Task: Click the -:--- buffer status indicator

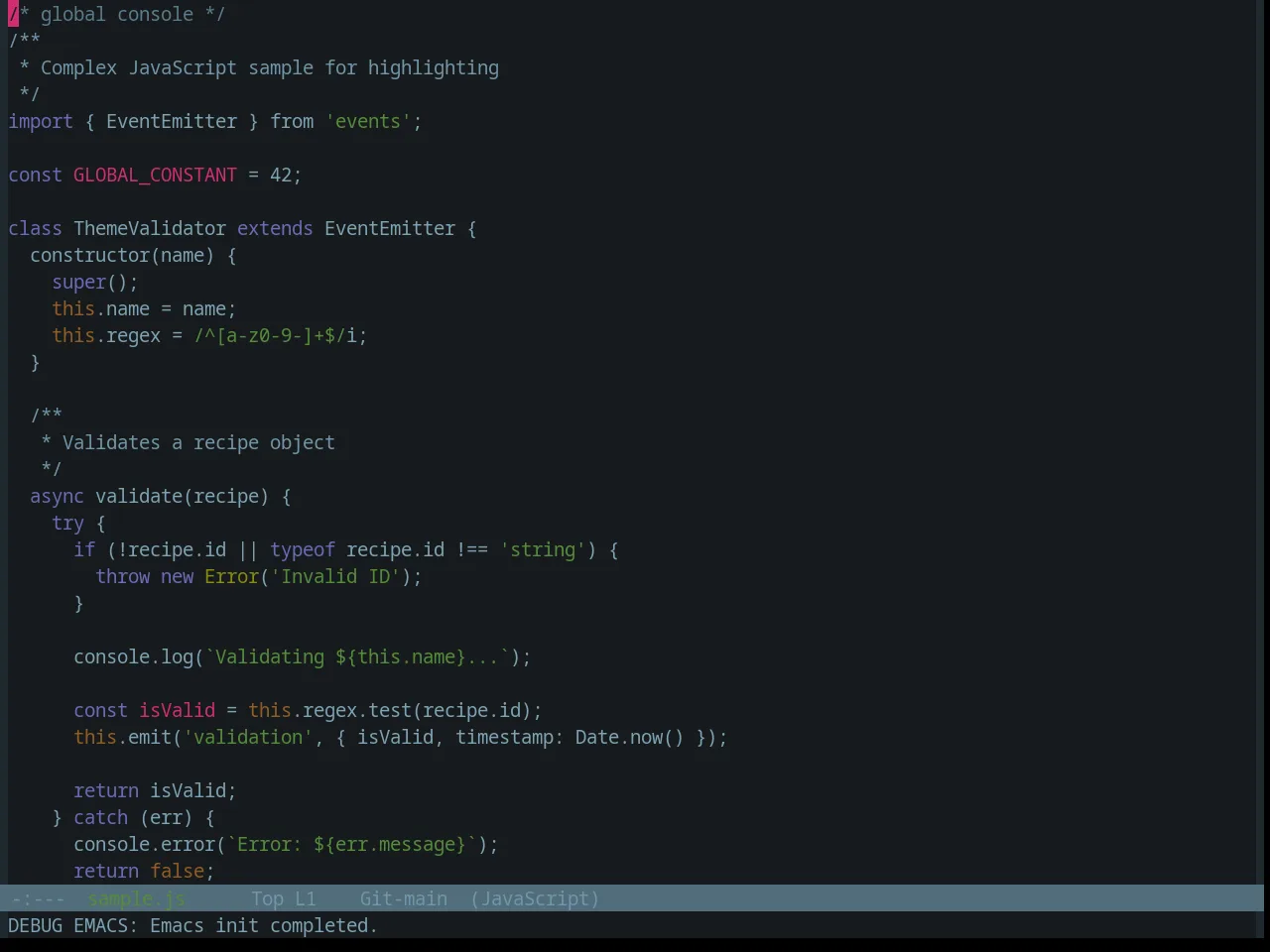Action: coord(38,898)
